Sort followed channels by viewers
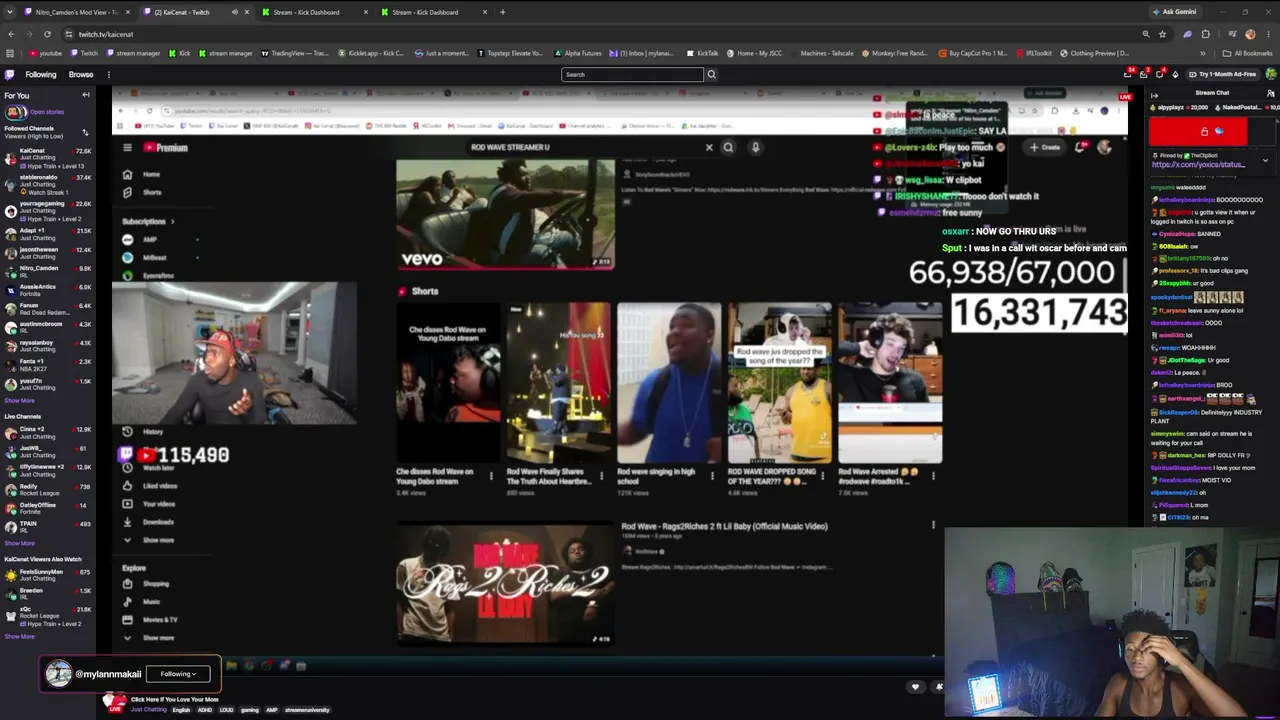Screen dimensions: 1280x720 (85, 132)
